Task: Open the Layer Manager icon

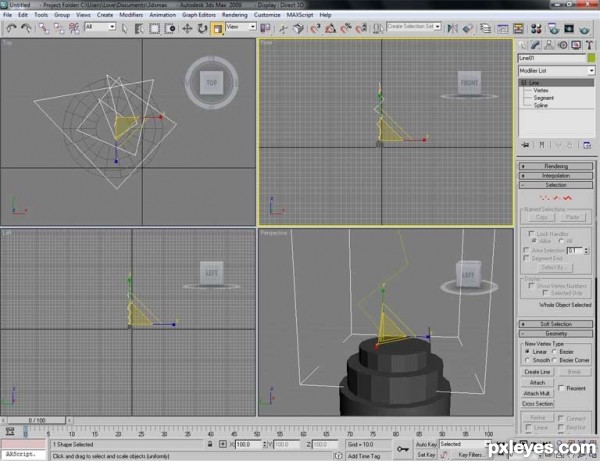Action: 485,29
